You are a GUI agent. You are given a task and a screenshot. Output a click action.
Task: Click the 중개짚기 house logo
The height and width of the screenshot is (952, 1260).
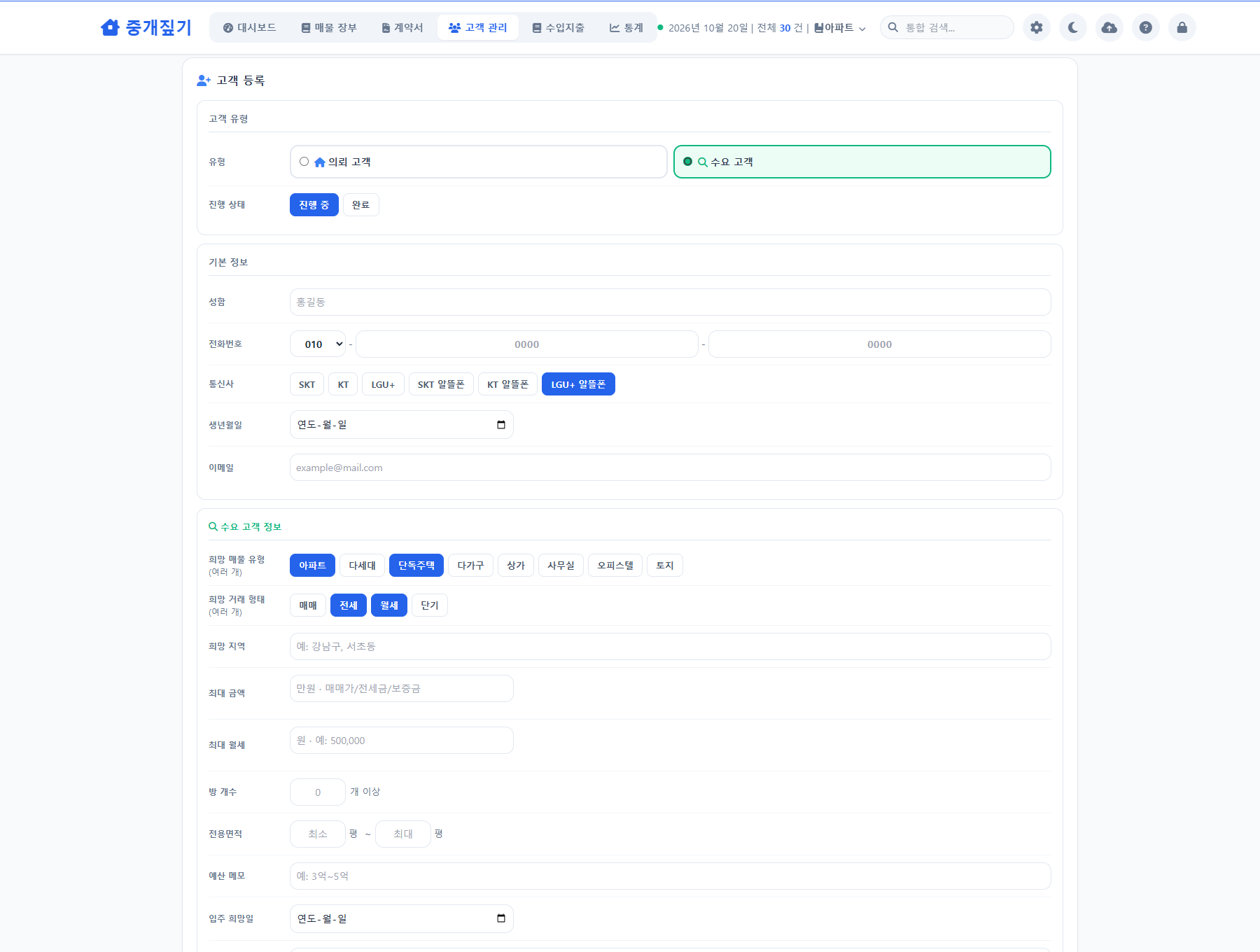tap(146, 27)
